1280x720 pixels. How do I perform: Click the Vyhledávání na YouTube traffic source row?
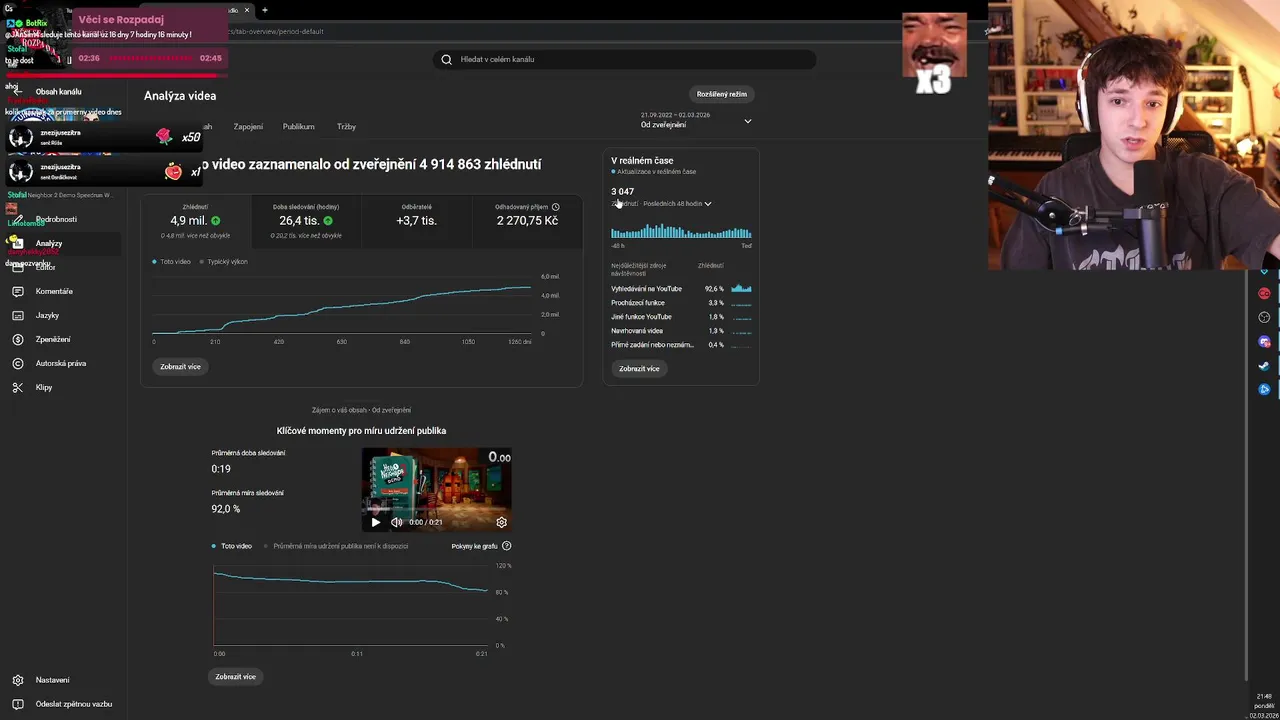tap(681, 289)
